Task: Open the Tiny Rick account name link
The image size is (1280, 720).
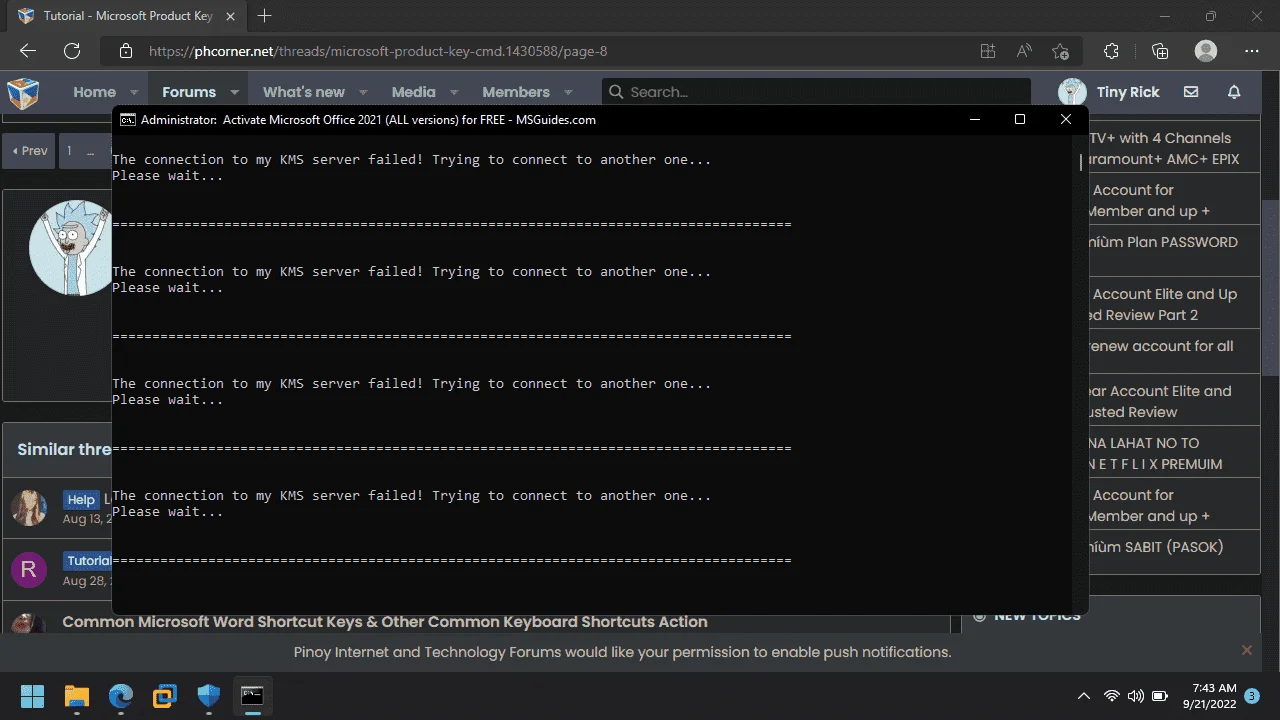Action: point(1128,92)
